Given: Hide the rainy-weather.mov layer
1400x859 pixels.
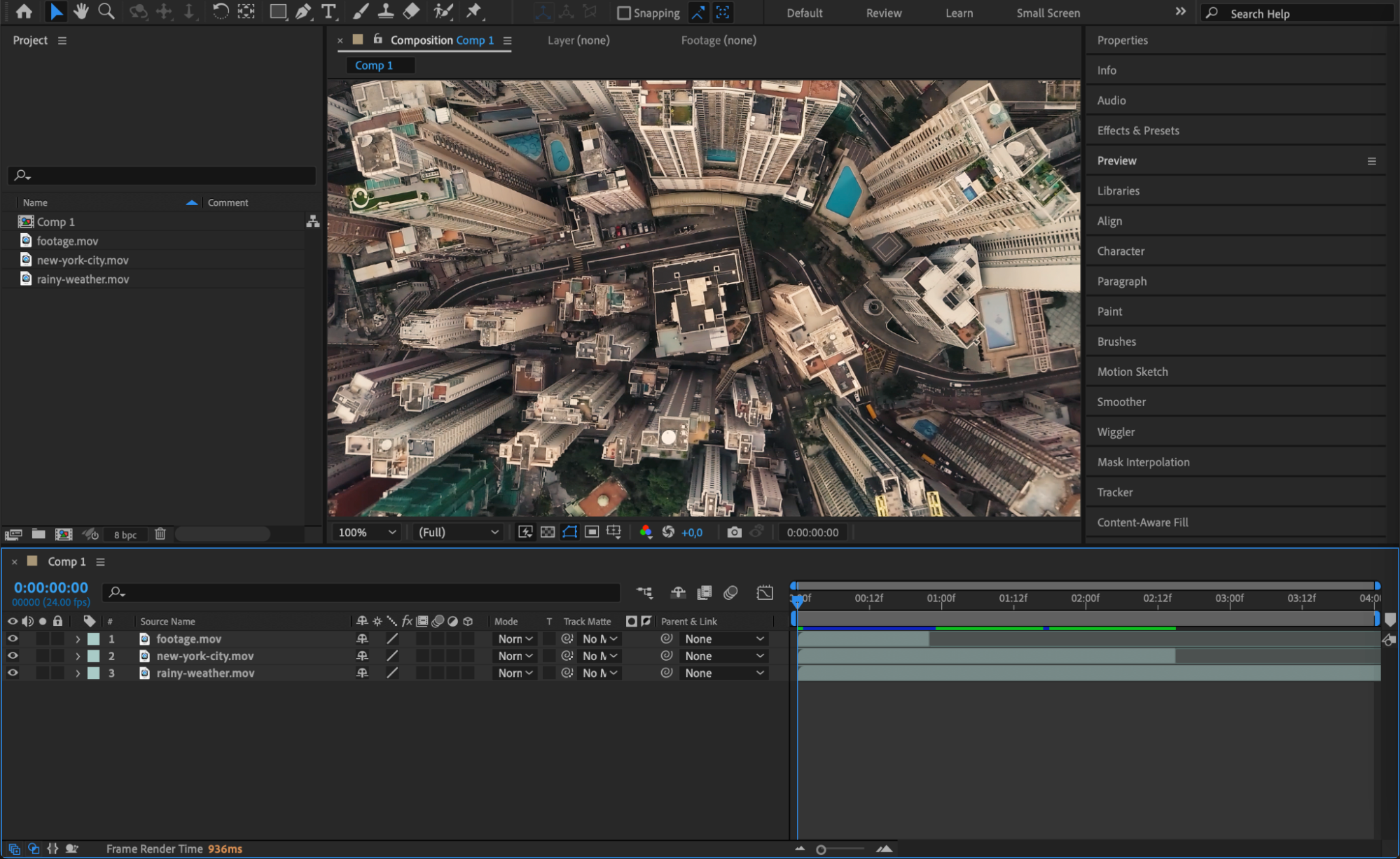Looking at the screenshot, I should click(13, 673).
